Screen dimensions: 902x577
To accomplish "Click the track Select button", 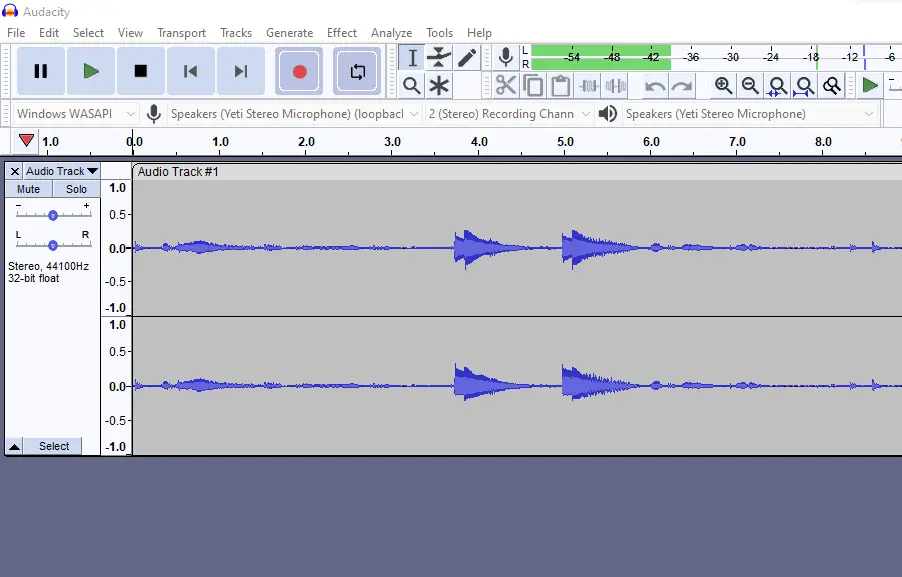I will pos(54,446).
